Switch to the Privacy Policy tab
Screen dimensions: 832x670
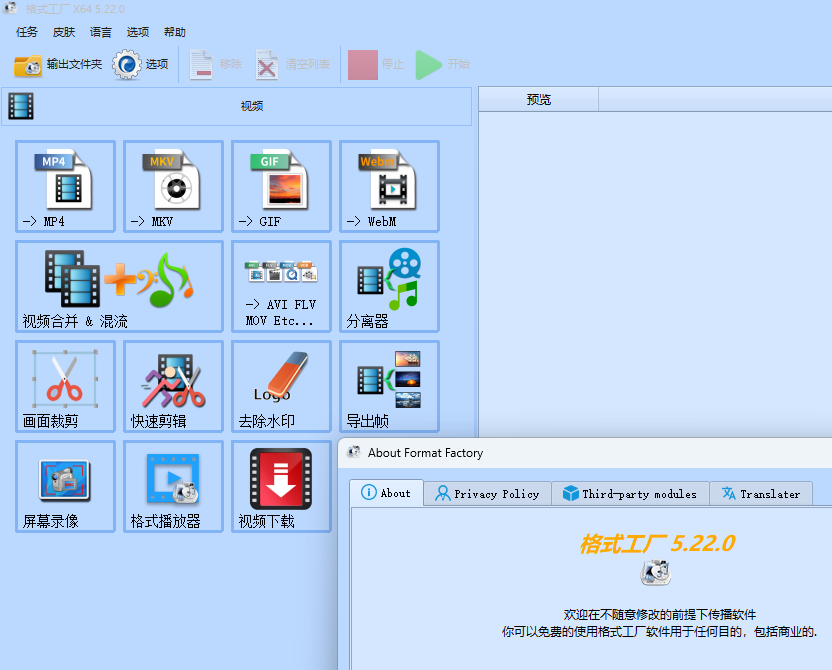coord(487,494)
